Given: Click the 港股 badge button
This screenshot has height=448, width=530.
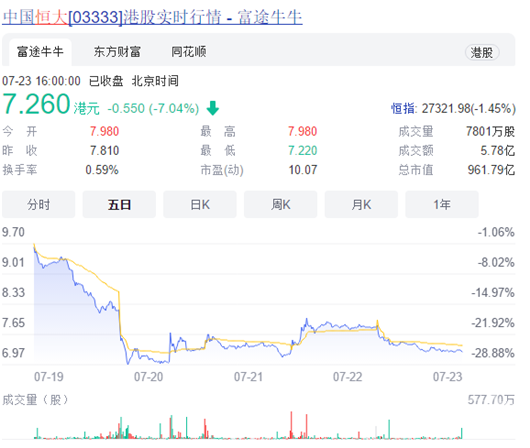Looking at the screenshot, I should click(482, 53).
